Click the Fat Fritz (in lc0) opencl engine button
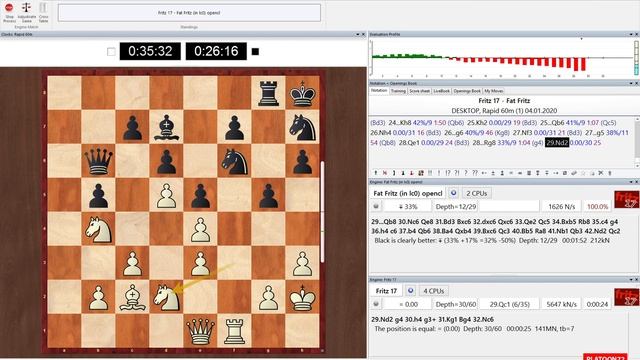Image resolution: width=640 pixels, height=360 pixels. pyautogui.click(x=408, y=193)
